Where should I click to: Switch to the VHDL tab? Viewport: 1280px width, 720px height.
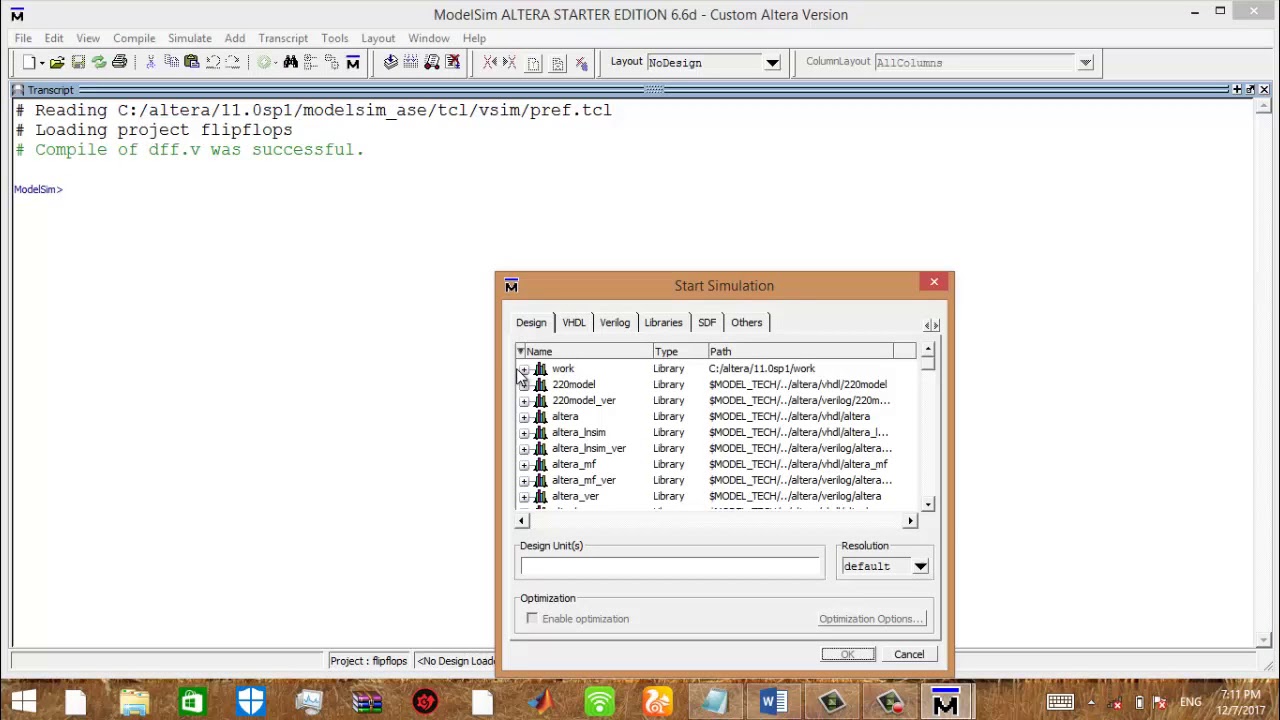pos(574,322)
